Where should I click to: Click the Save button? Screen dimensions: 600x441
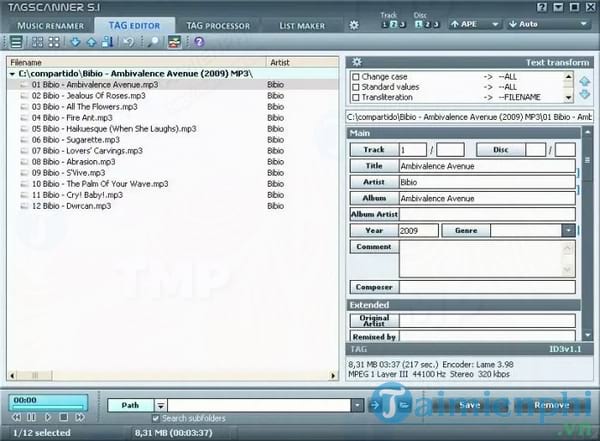click(x=470, y=405)
